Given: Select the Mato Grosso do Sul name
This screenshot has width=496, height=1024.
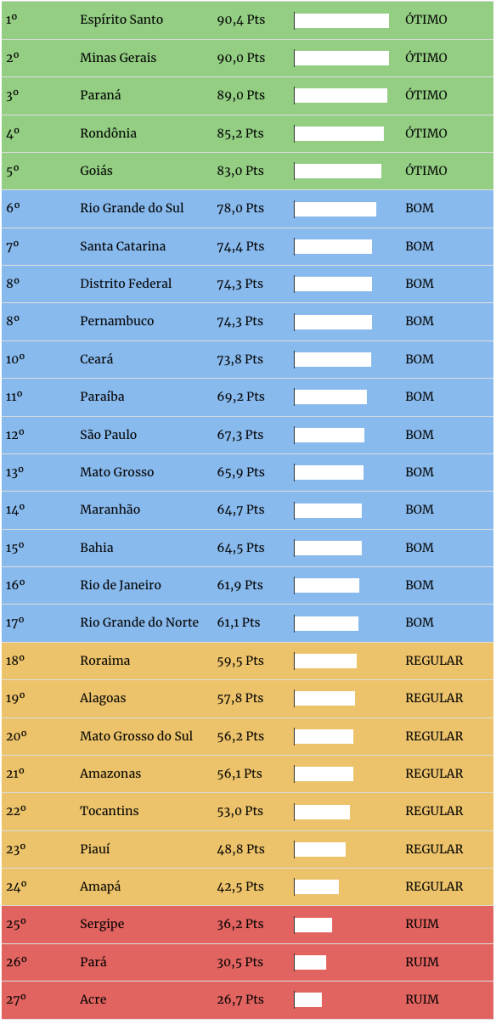Looking at the screenshot, I should click(x=136, y=736).
